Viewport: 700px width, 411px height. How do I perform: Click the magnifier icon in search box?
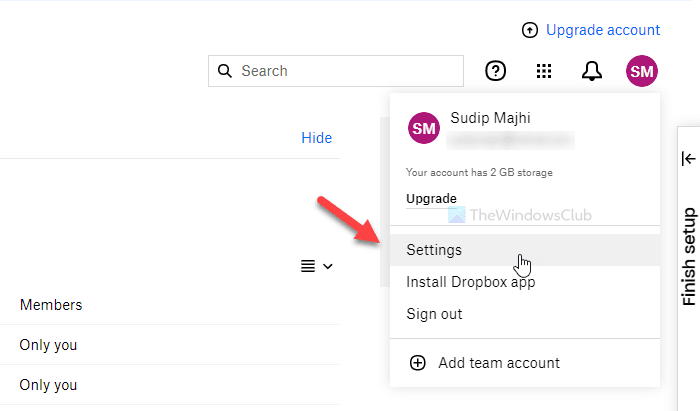point(225,71)
